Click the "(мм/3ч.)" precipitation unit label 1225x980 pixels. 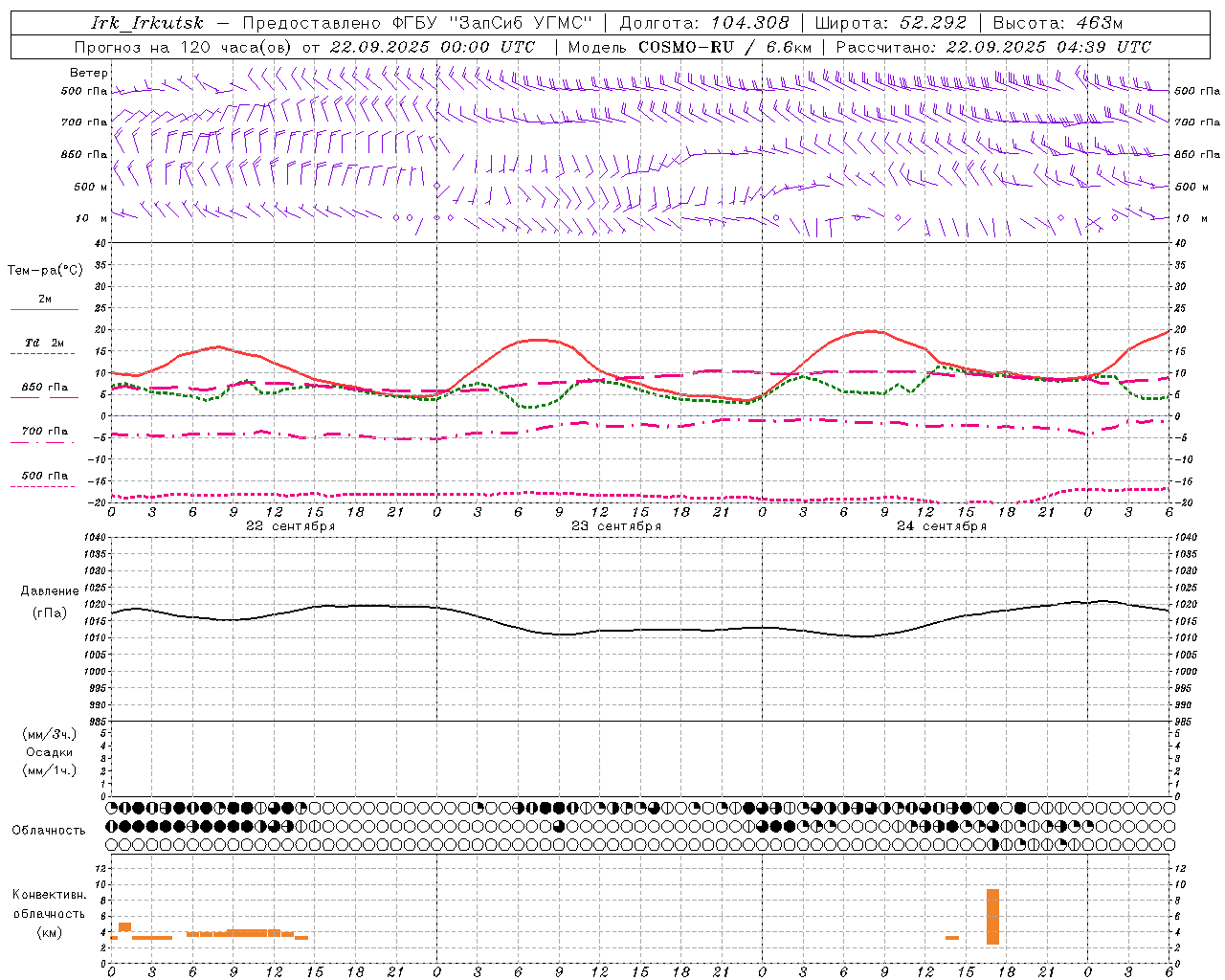[50, 734]
